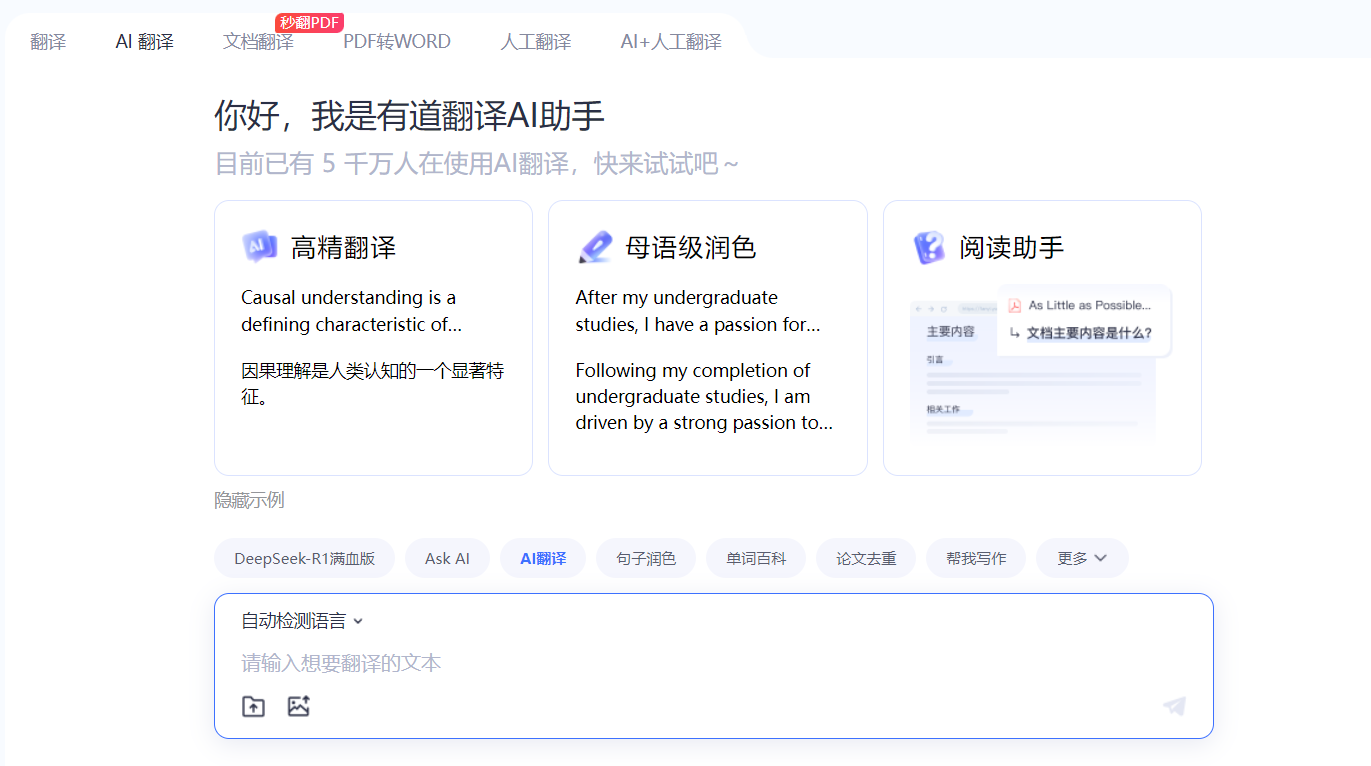Image resolution: width=1371 pixels, height=766 pixels.
Task: Open the 自动检测语言 language dropdown
Action: pos(302,621)
